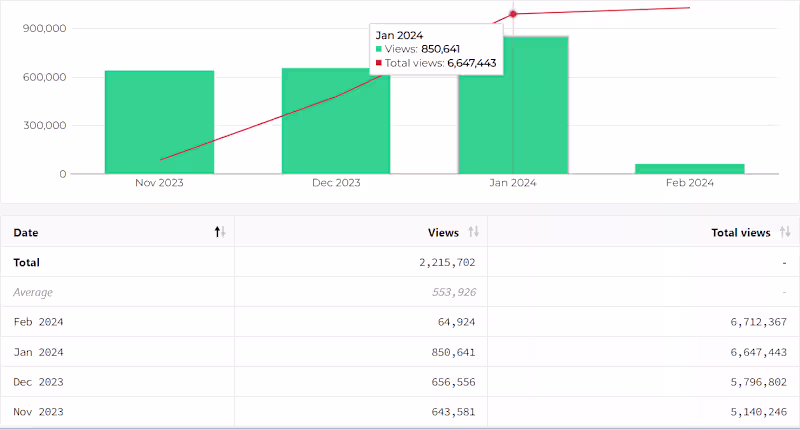Select the small Feb 2024 bar
This screenshot has height=430, width=800.
tap(690, 169)
